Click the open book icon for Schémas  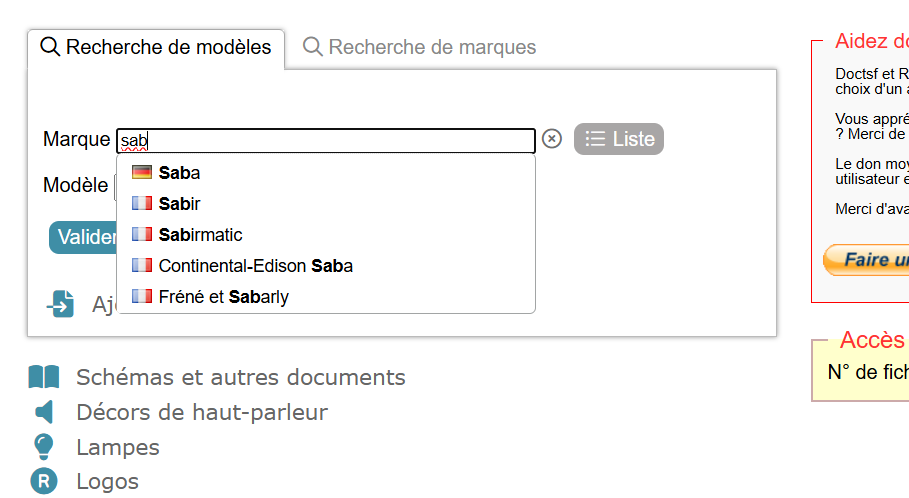pos(44,377)
